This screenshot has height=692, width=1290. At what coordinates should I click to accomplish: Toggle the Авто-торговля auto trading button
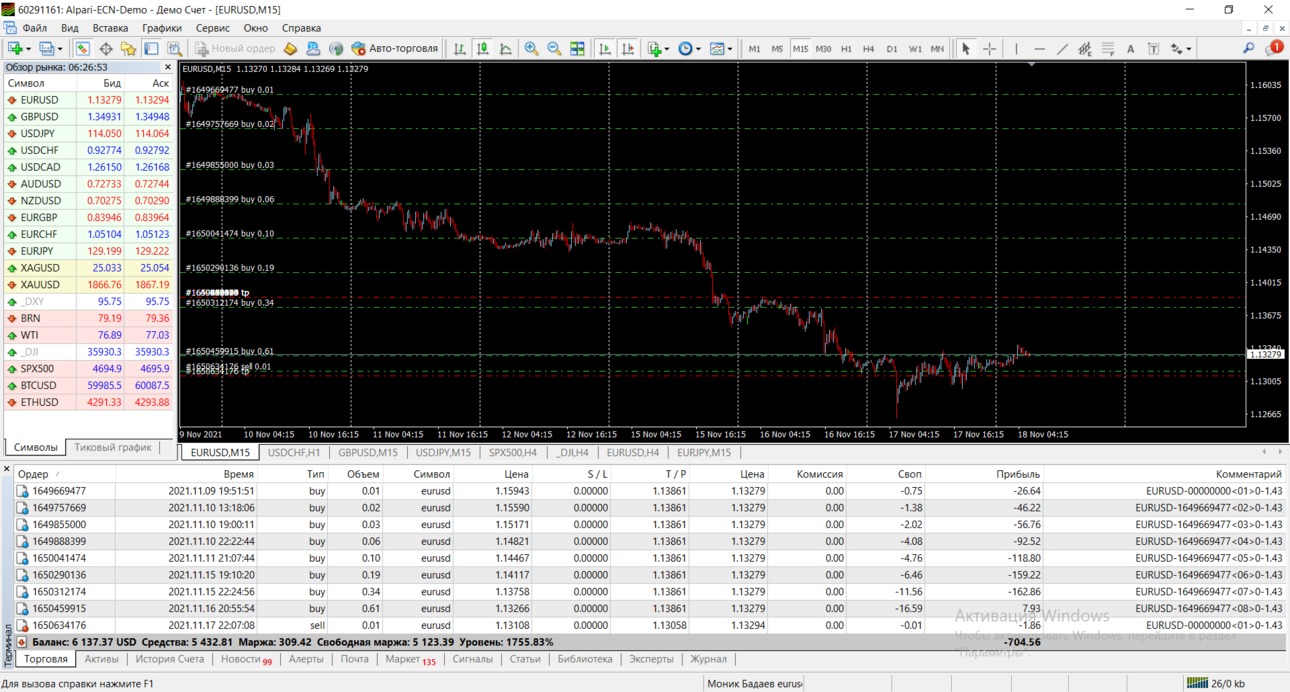tap(395, 48)
